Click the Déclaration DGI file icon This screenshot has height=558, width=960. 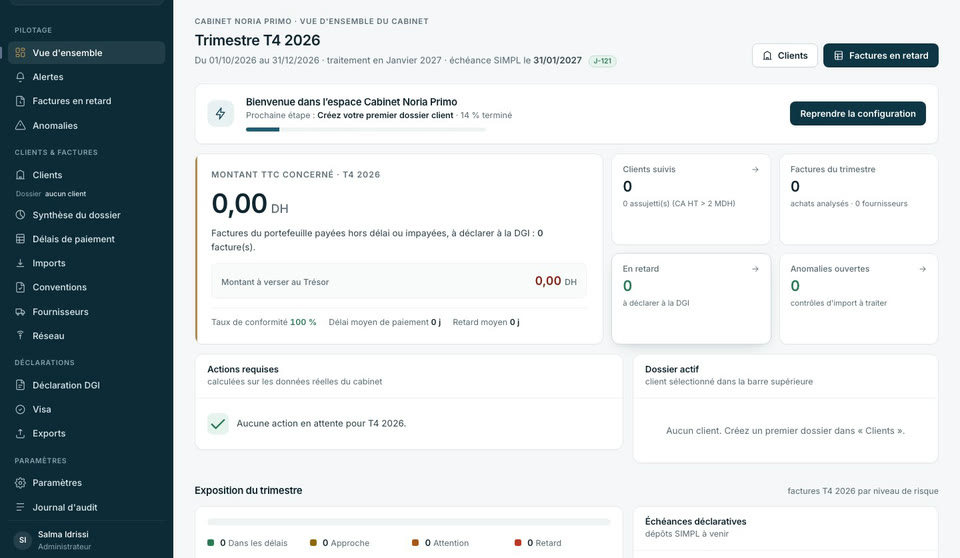tap(20, 385)
